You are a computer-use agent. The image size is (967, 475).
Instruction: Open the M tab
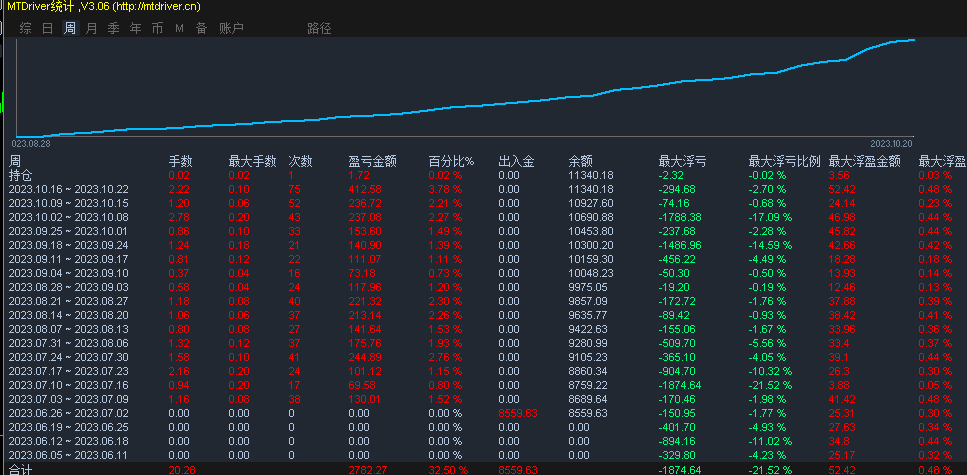click(179, 28)
